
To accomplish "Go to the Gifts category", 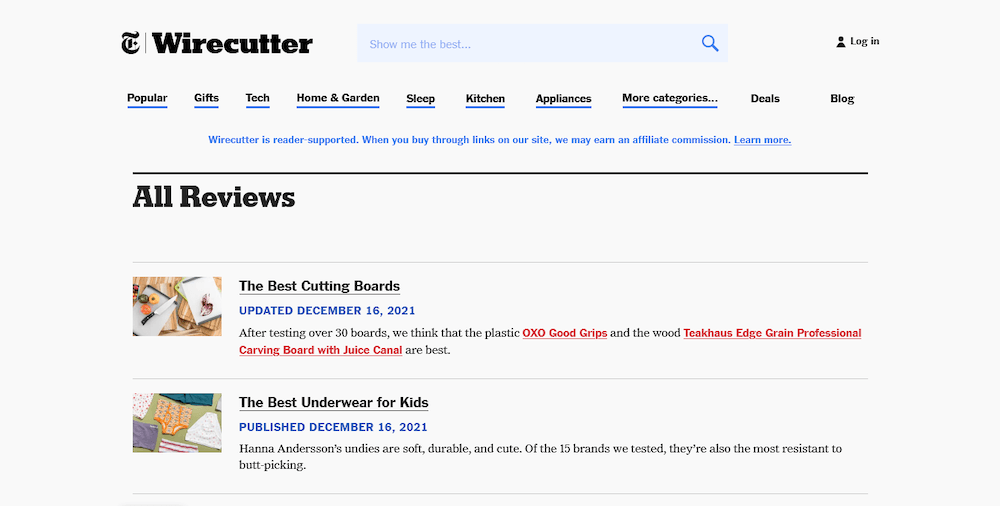I will [207, 98].
